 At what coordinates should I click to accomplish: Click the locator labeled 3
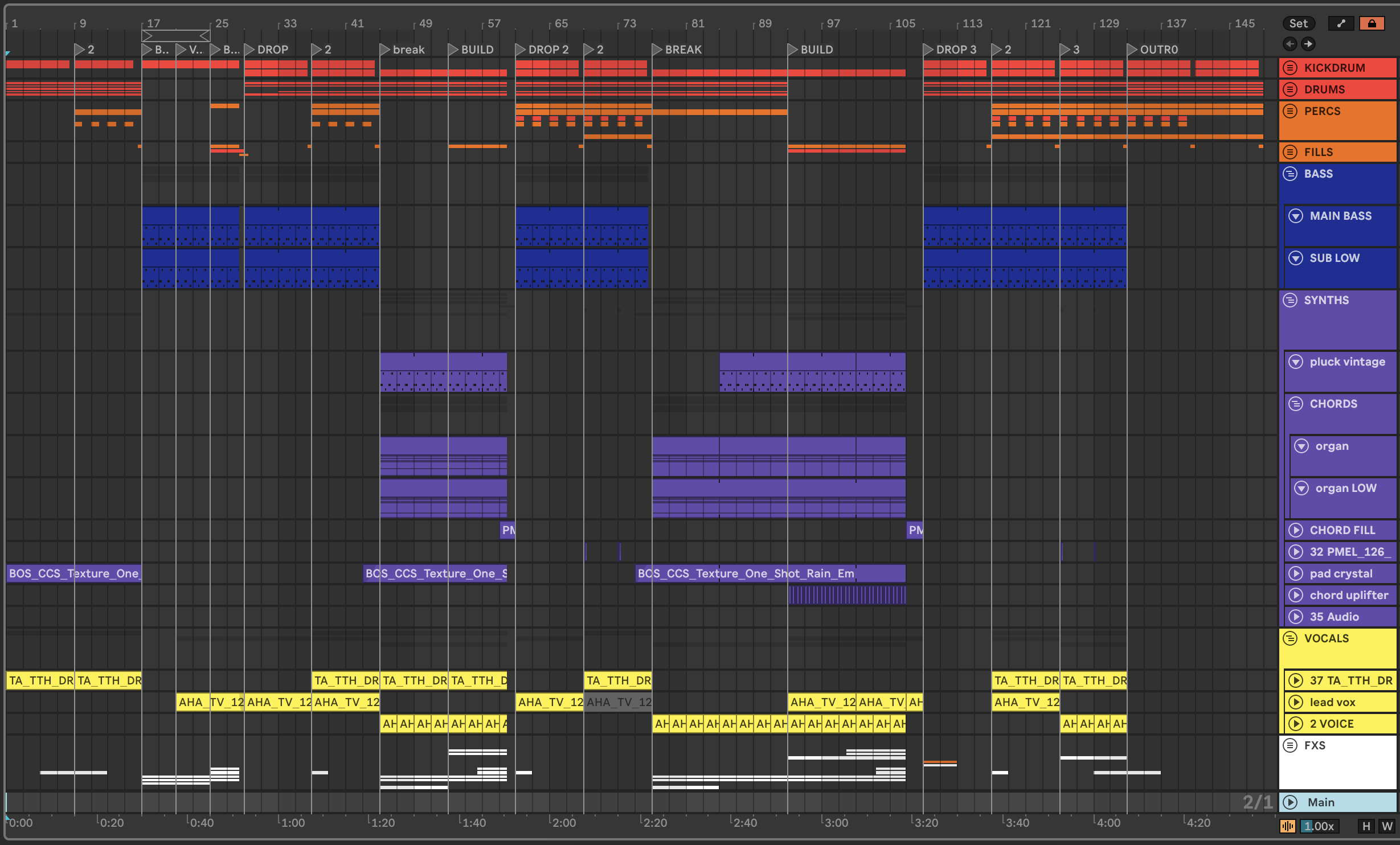(1070, 50)
